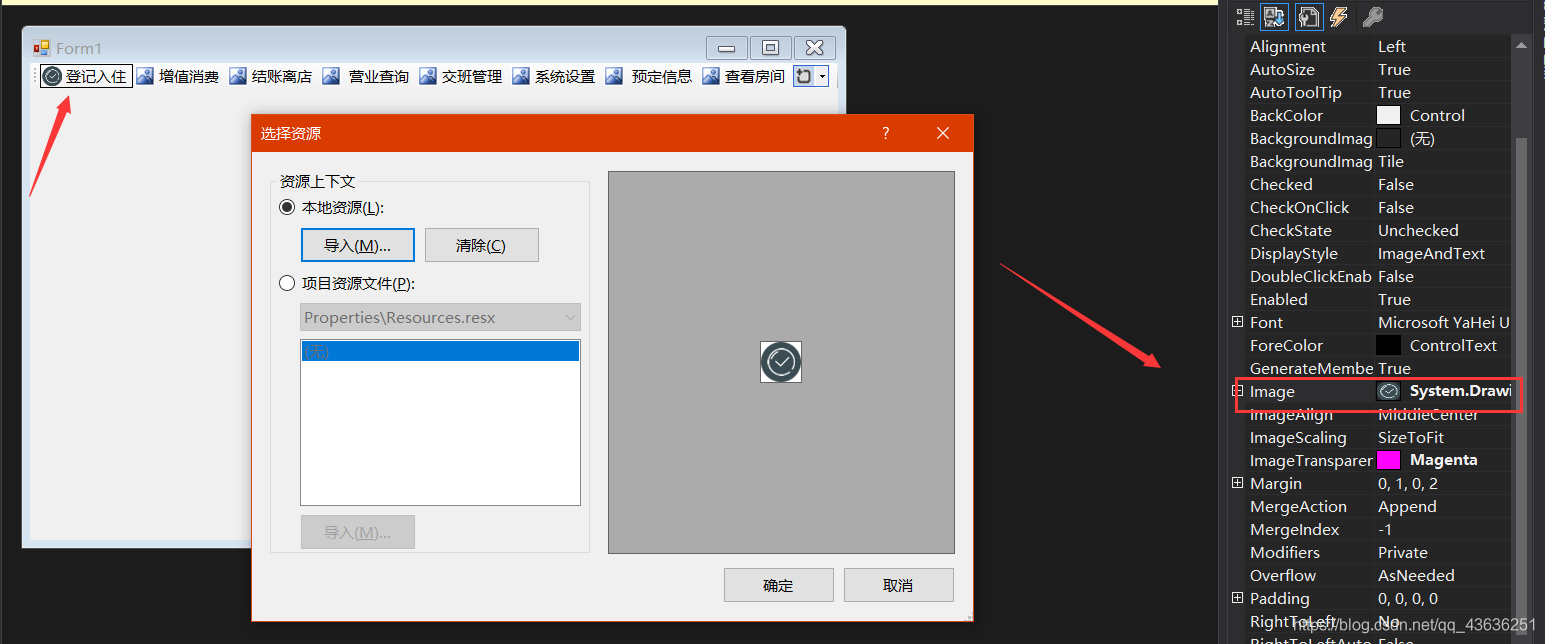Click the preview image thumbnail

point(781,362)
